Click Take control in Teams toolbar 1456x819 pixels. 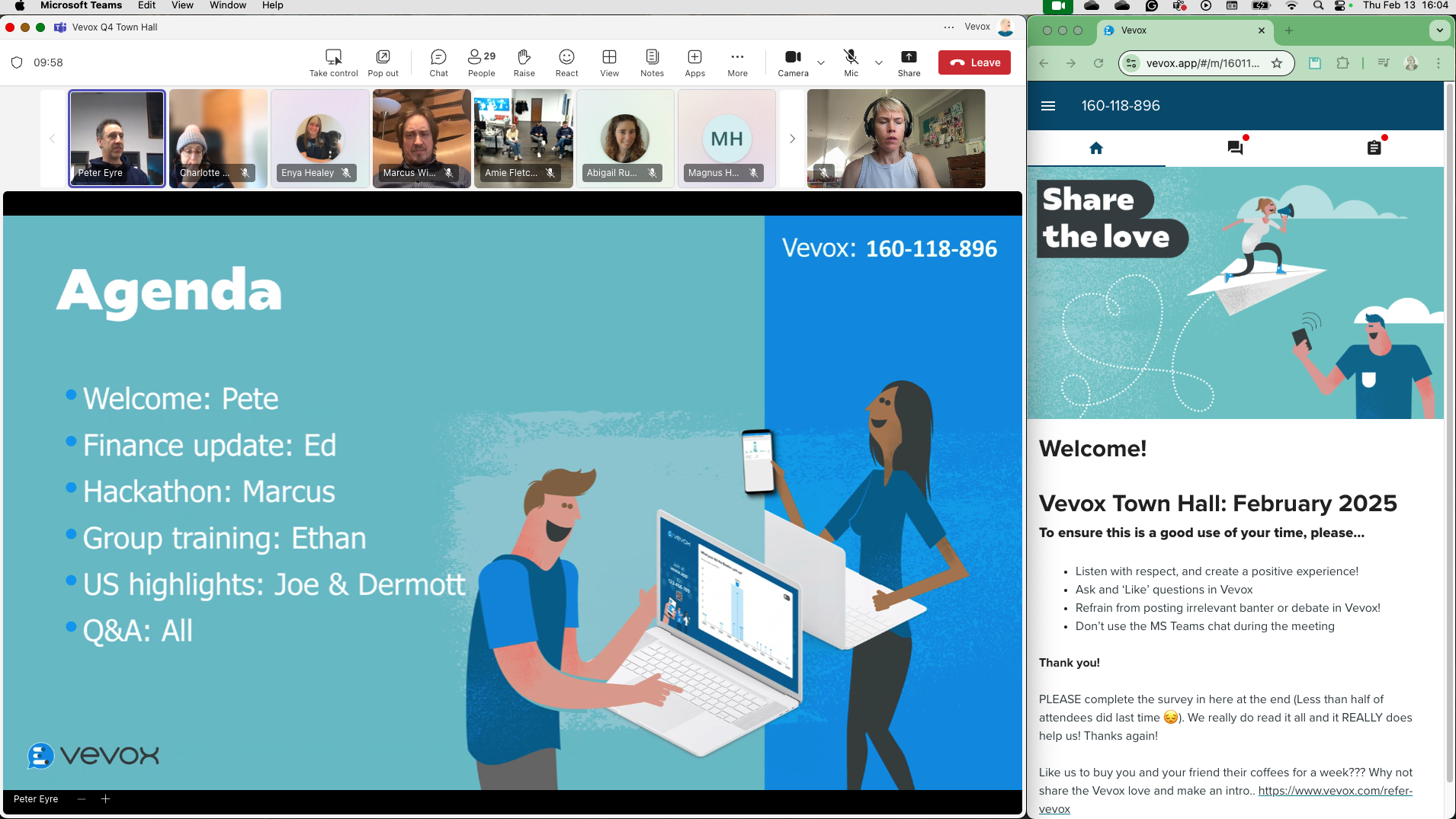pos(333,62)
